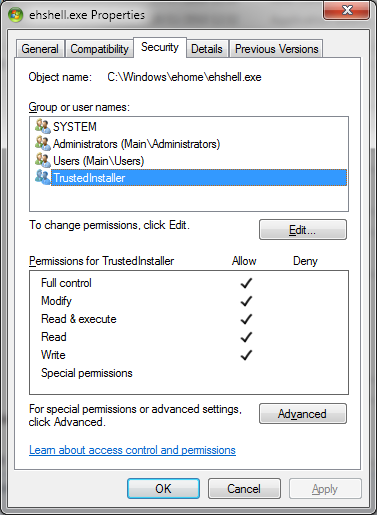Viewport: 377px width, 515px height.
Task: Click the TrustedInstaller group icon
Action: point(43,177)
